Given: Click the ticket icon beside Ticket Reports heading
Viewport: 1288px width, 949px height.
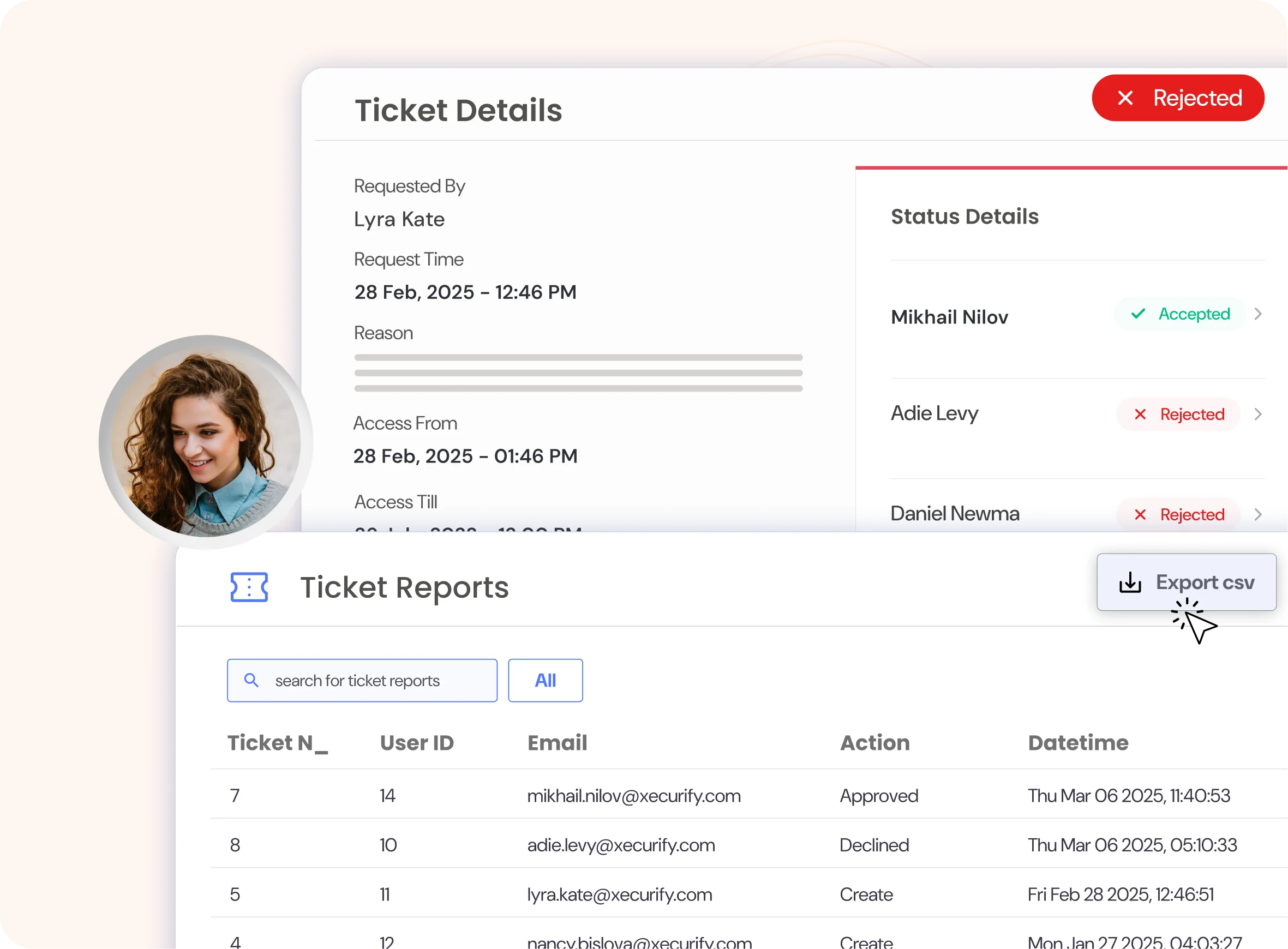Looking at the screenshot, I should click(249, 587).
